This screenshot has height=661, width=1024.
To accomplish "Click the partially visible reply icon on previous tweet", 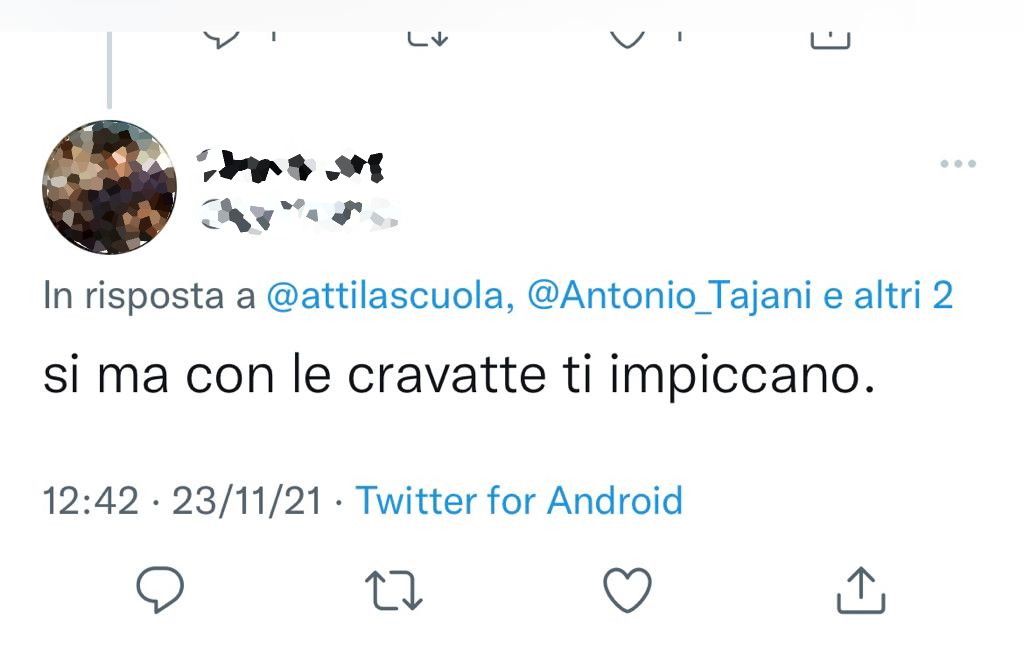I will click(x=221, y=38).
